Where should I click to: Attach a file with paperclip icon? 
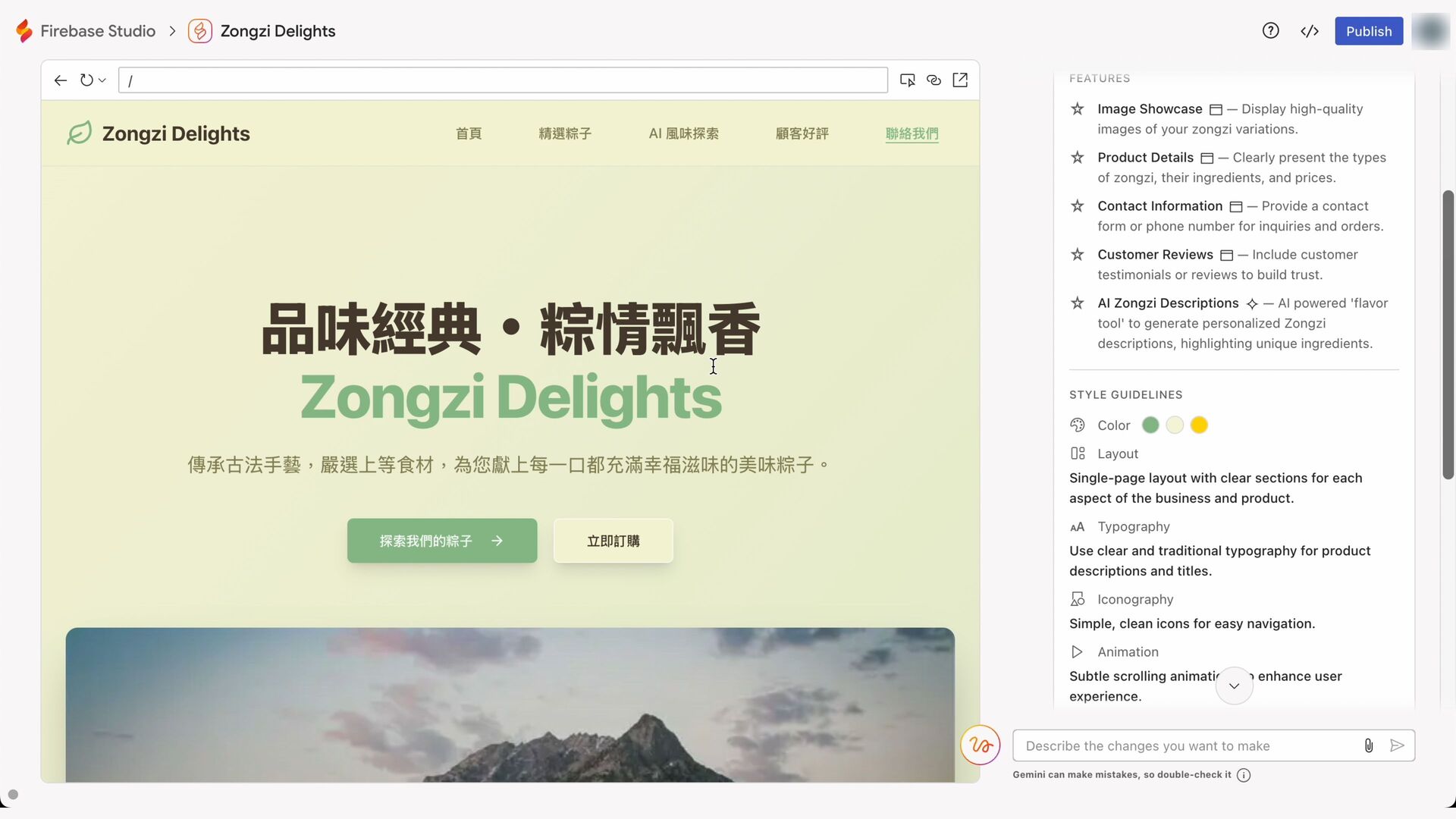click(x=1369, y=745)
